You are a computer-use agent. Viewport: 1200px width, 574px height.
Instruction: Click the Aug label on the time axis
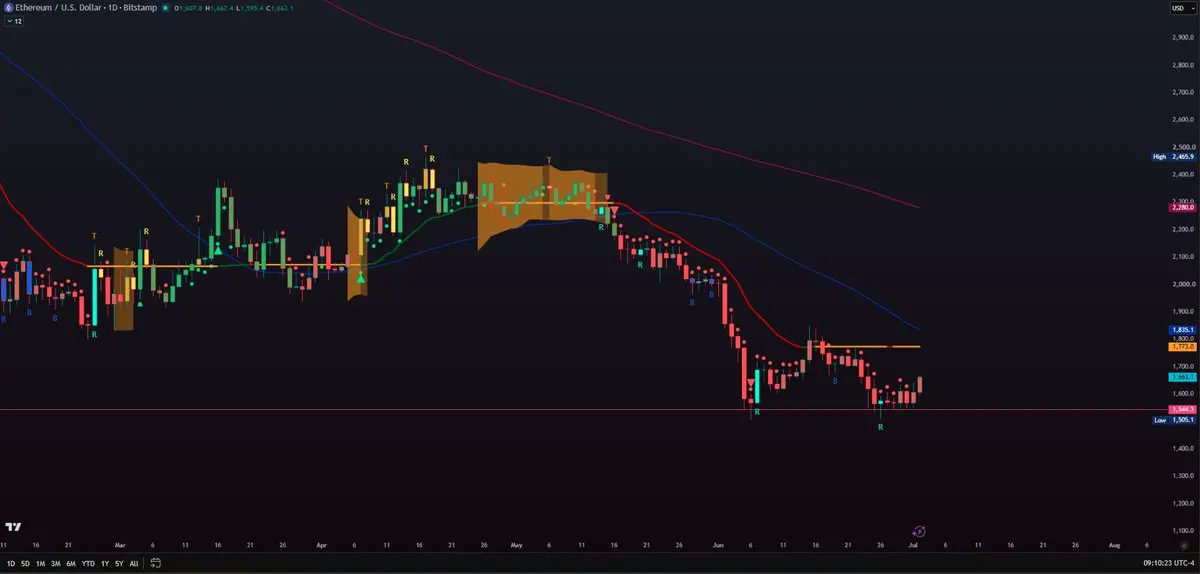click(1114, 546)
